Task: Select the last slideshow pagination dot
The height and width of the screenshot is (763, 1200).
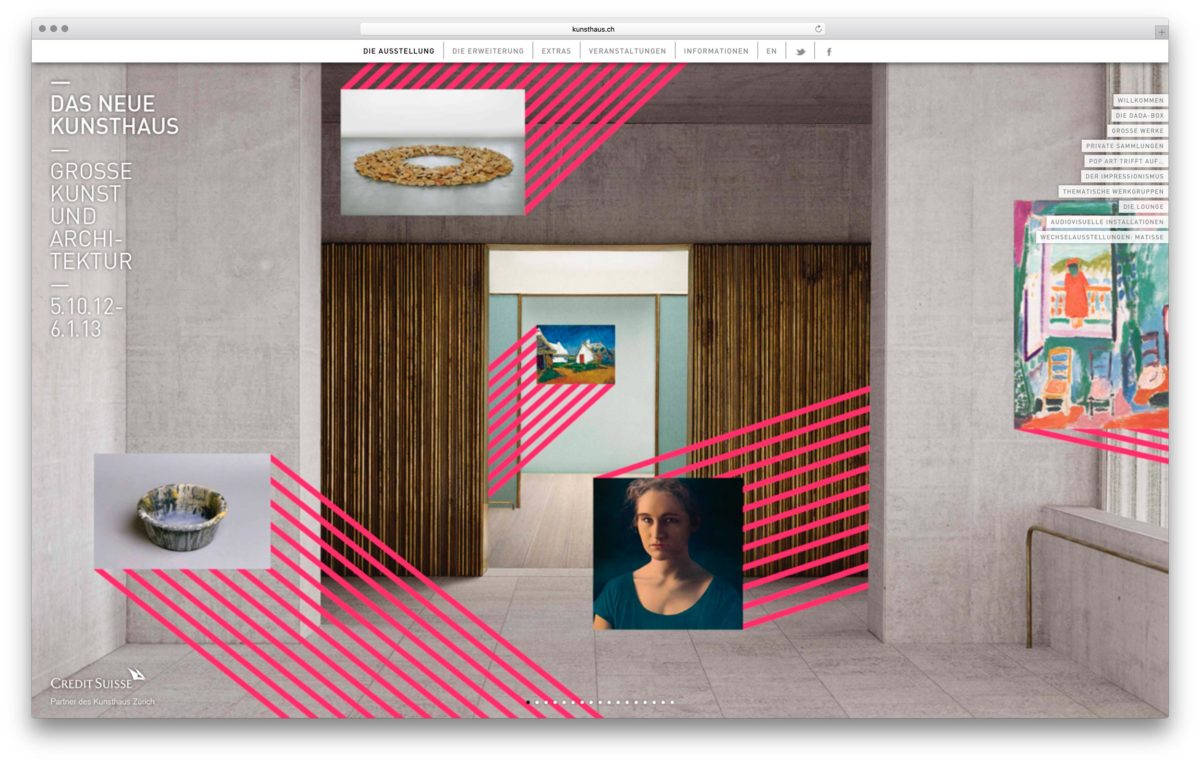Action: [x=672, y=702]
